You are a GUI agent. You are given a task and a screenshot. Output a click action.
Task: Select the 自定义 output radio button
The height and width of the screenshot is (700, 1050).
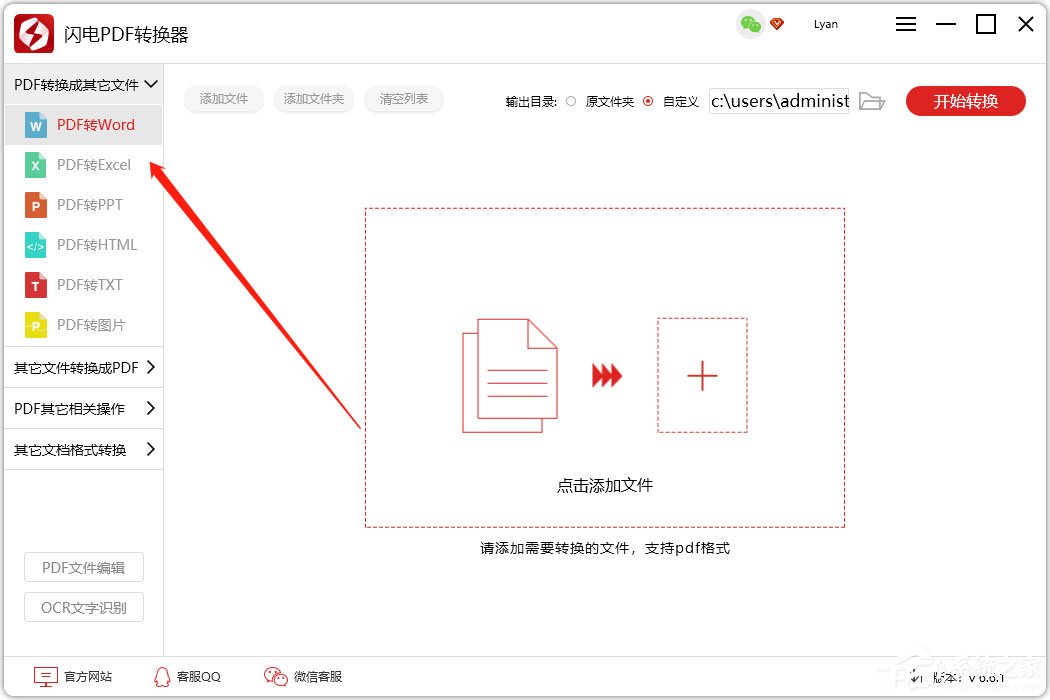coord(648,101)
